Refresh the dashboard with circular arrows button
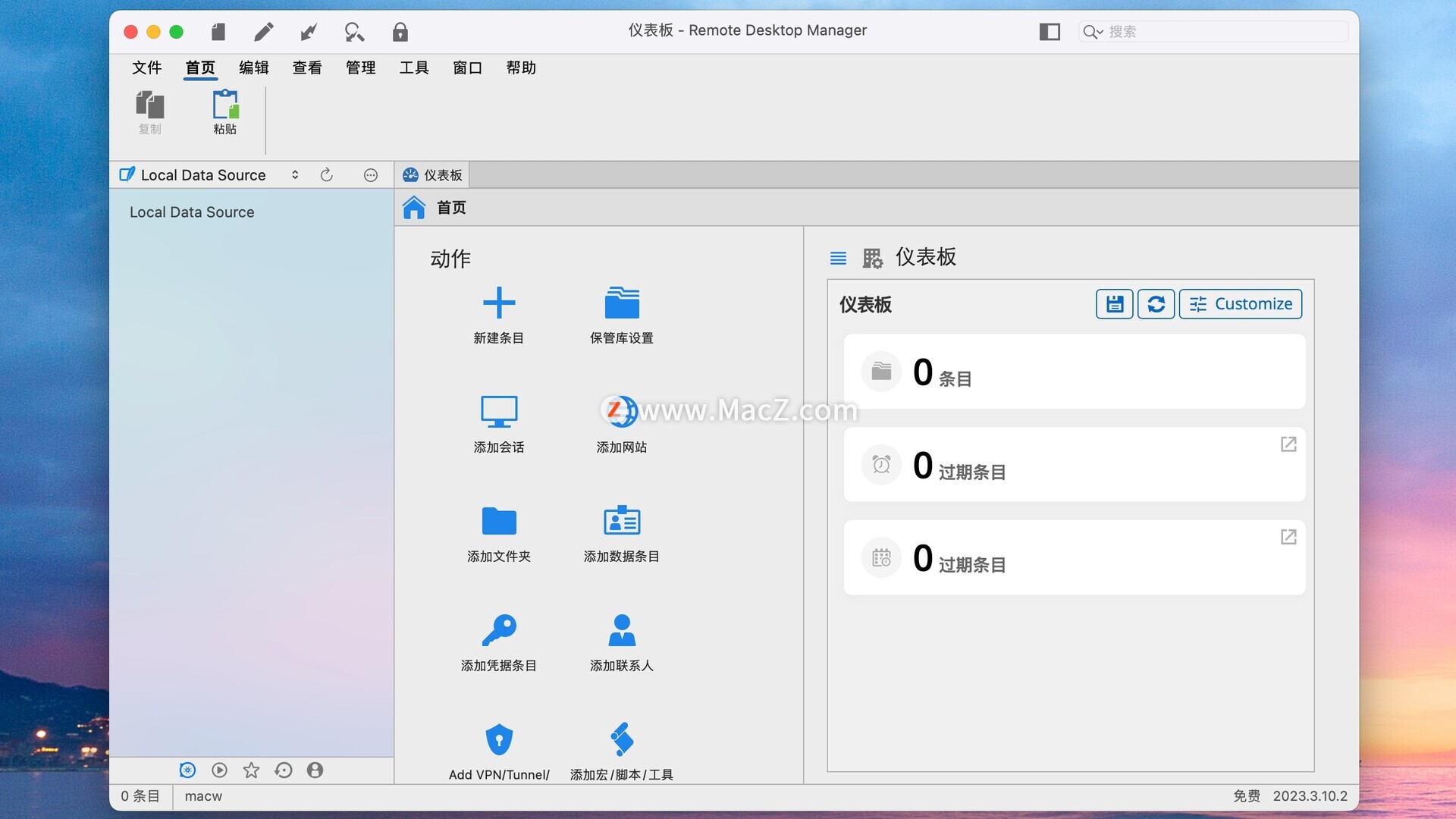 tap(1156, 304)
